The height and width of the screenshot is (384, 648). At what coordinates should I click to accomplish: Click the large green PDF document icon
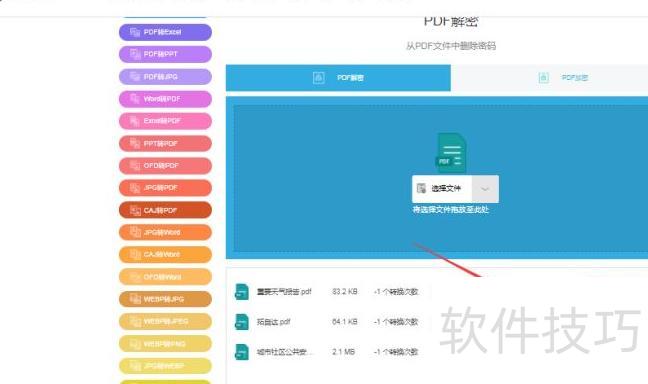[451, 153]
